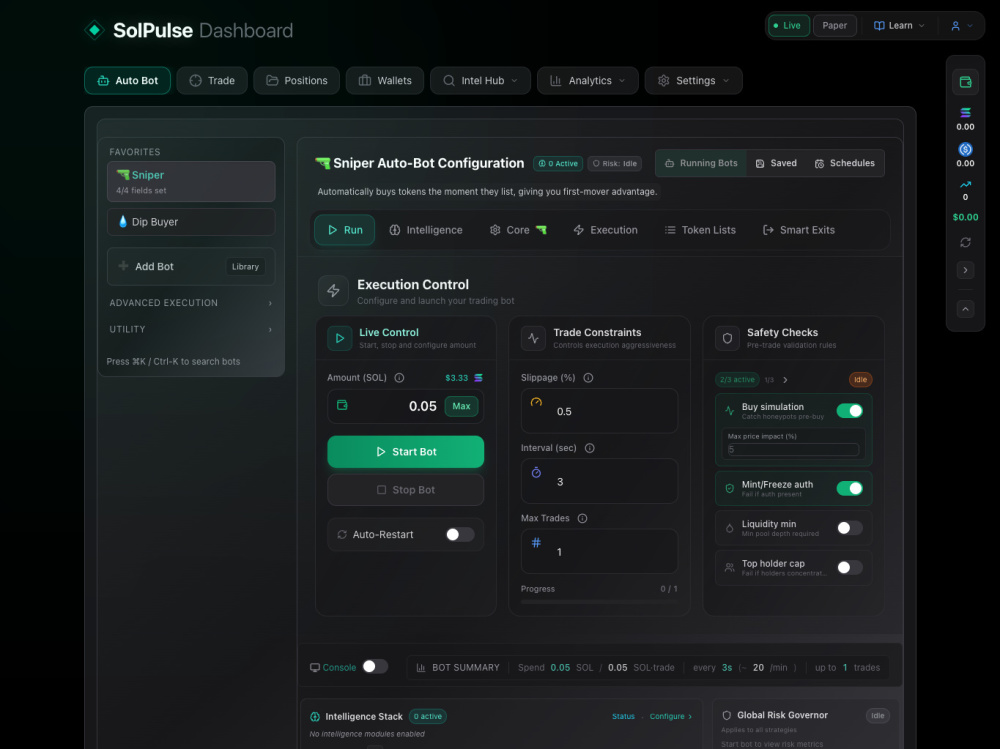Click the info icon beside Slippage (%)

point(588,378)
